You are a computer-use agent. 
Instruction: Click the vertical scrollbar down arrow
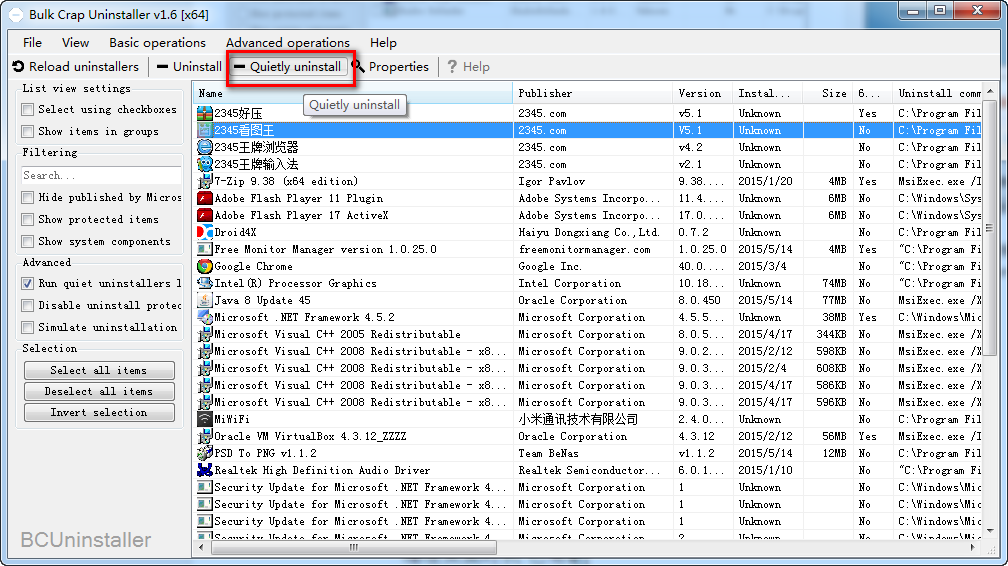[x=990, y=531]
